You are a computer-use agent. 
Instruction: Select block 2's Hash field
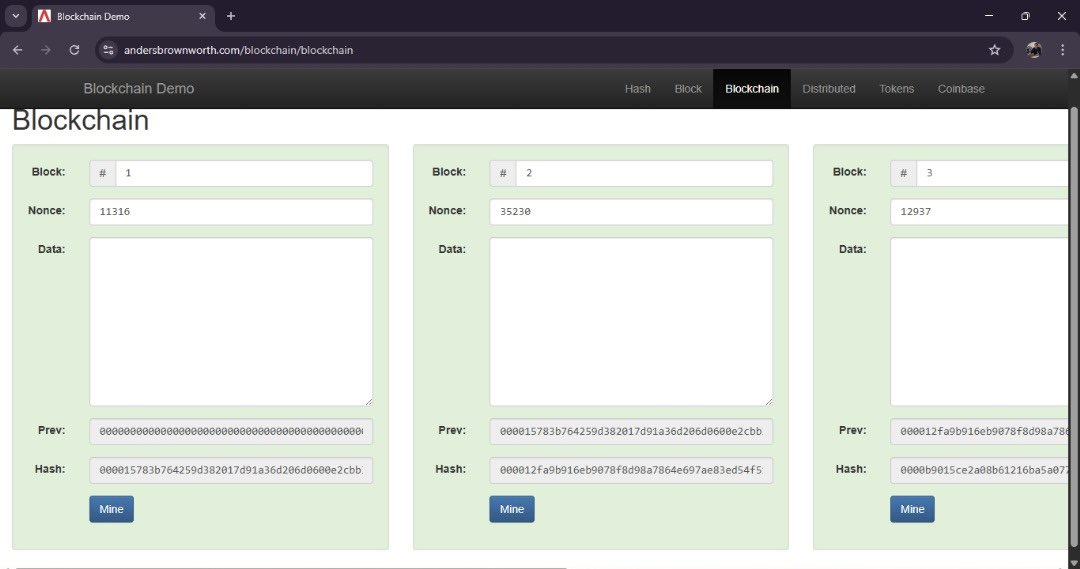tap(631, 470)
